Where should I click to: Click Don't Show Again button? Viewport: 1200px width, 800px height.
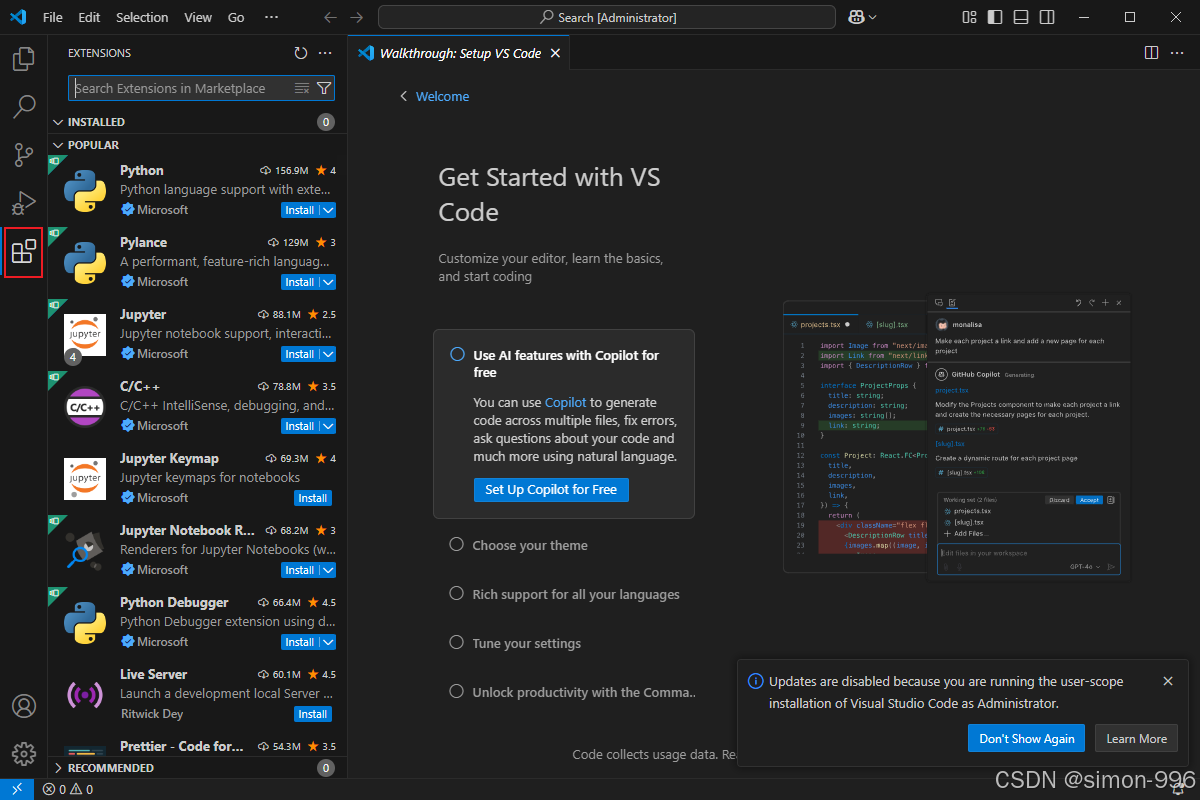pos(1027,739)
